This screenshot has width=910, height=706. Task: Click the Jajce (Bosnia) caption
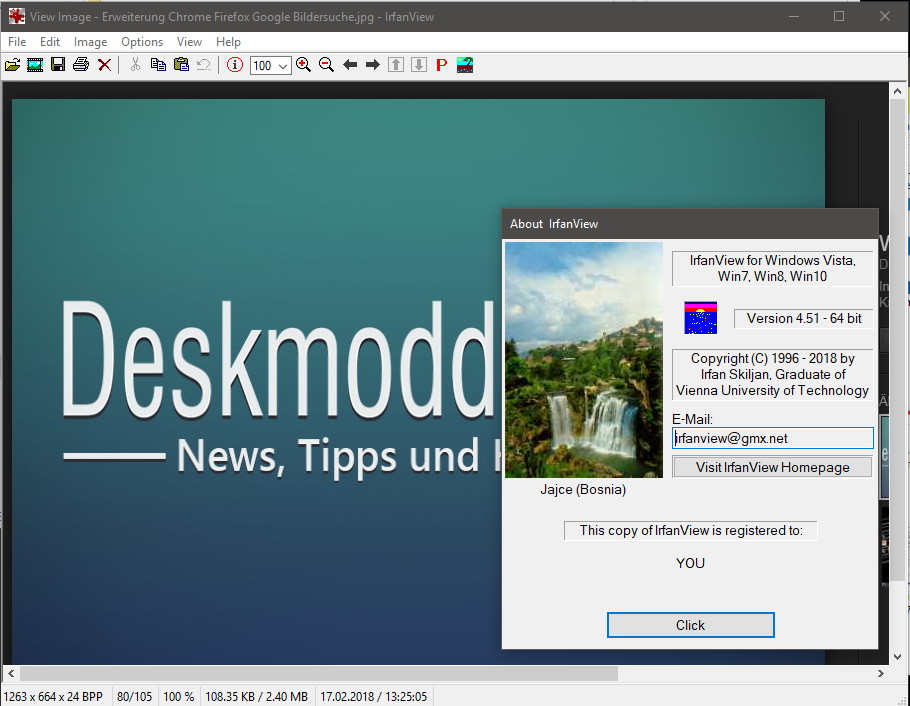[x=583, y=489]
